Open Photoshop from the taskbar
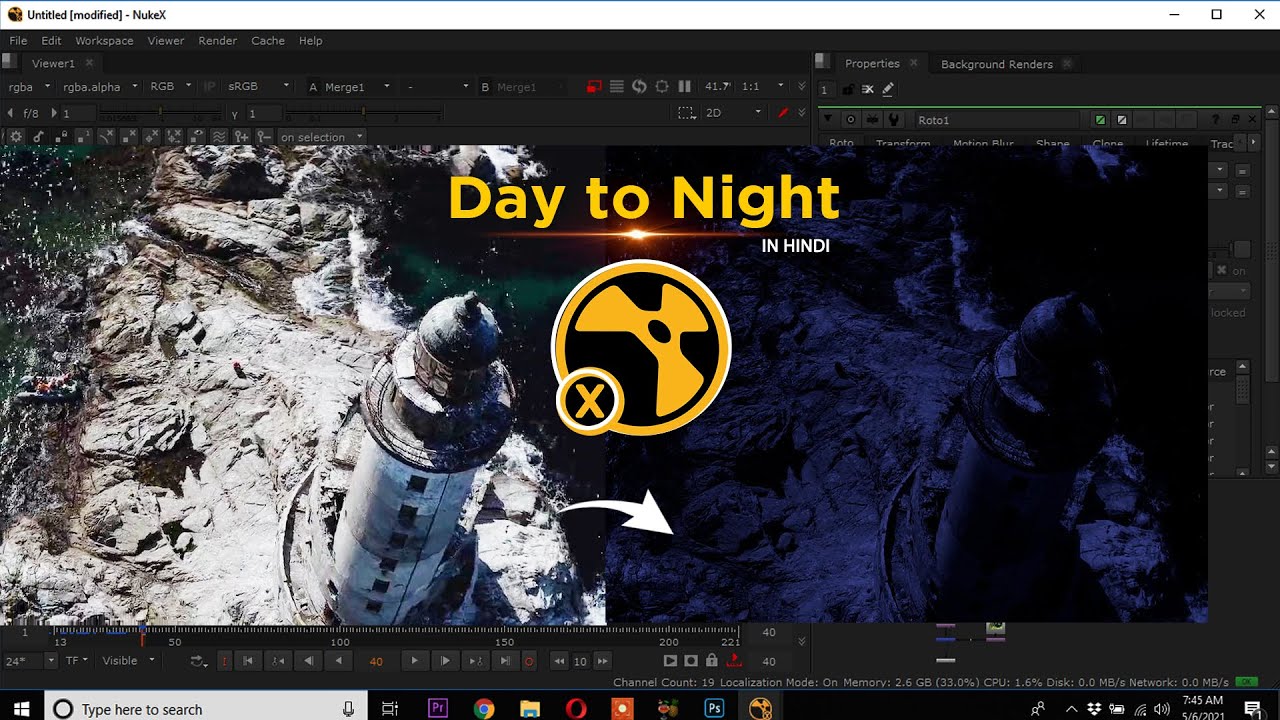Image resolution: width=1280 pixels, height=720 pixels. pyautogui.click(x=714, y=708)
